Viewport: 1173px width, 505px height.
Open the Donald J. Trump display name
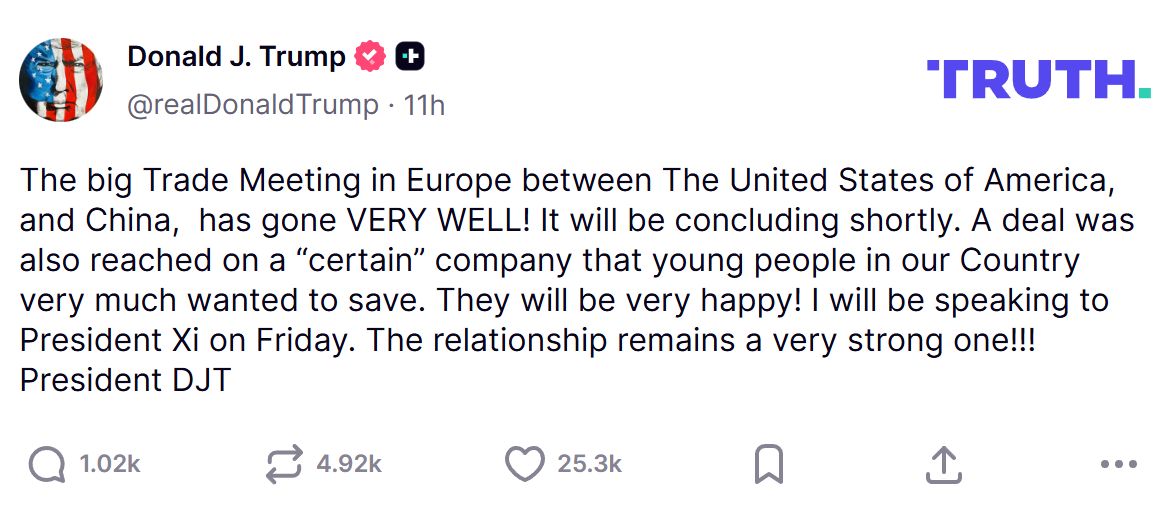coord(236,57)
